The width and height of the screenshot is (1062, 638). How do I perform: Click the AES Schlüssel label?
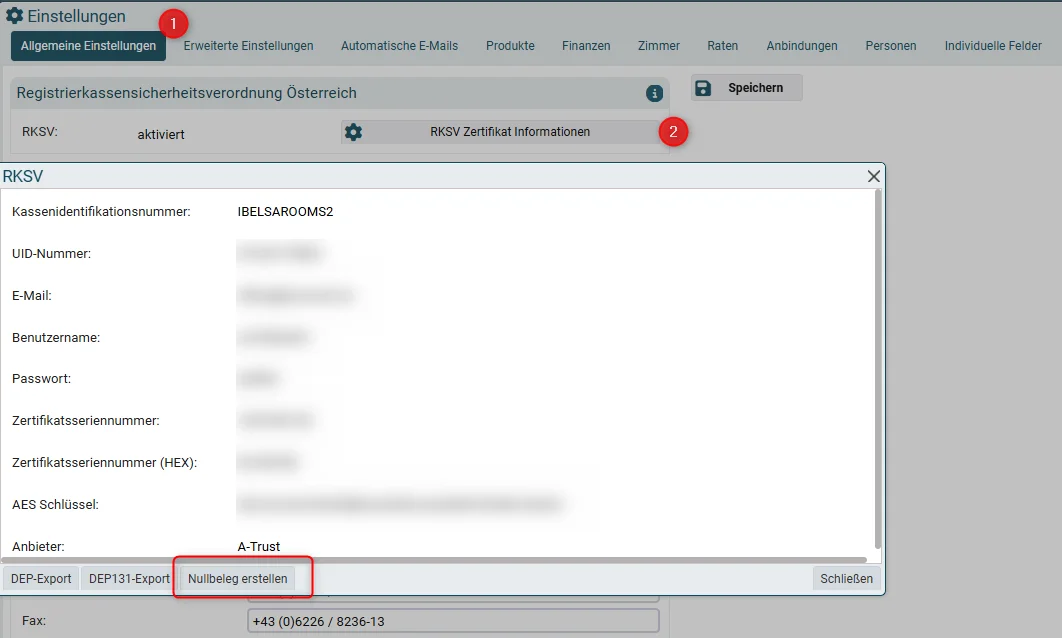point(56,505)
